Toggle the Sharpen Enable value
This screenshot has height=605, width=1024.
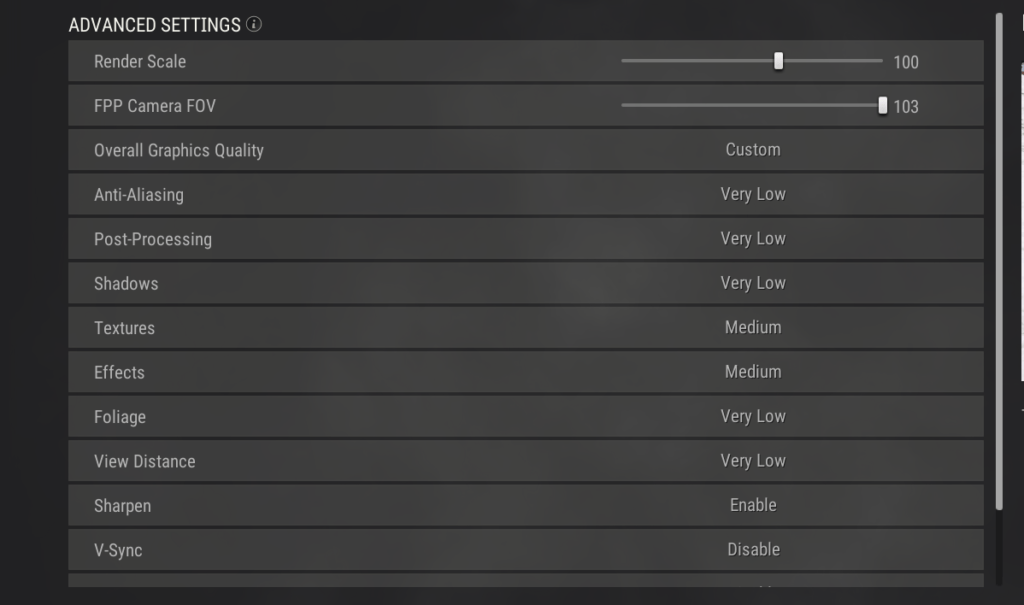pos(753,505)
